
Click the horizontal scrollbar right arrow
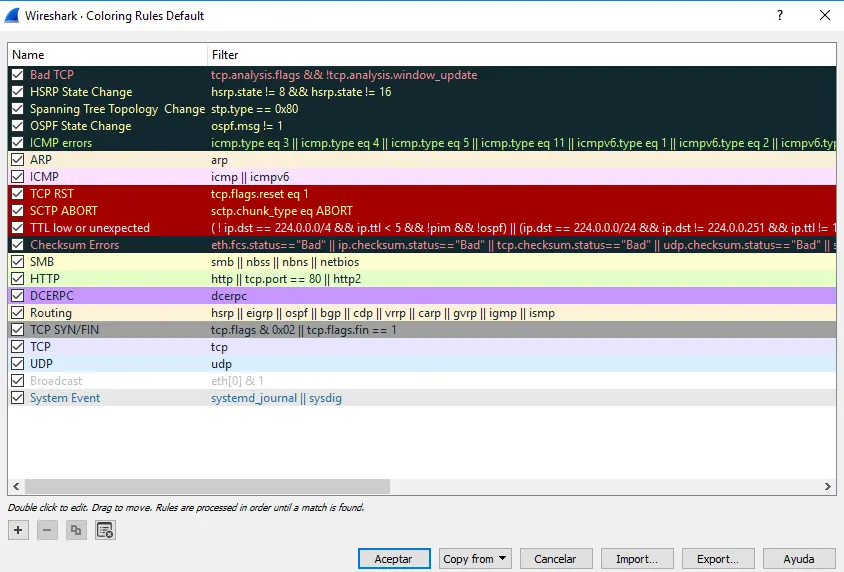(828, 486)
